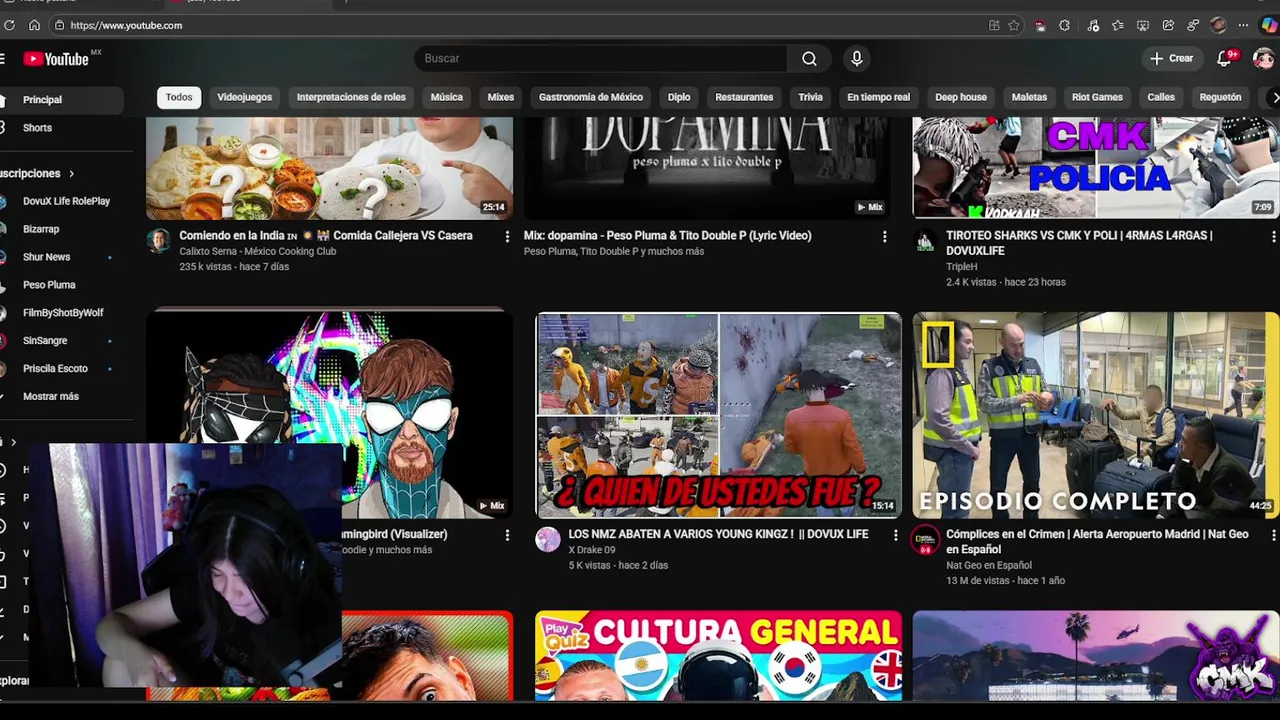Open TIROTEO SHARKS VS CMK video title
The image size is (1280, 720).
[1079, 243]
